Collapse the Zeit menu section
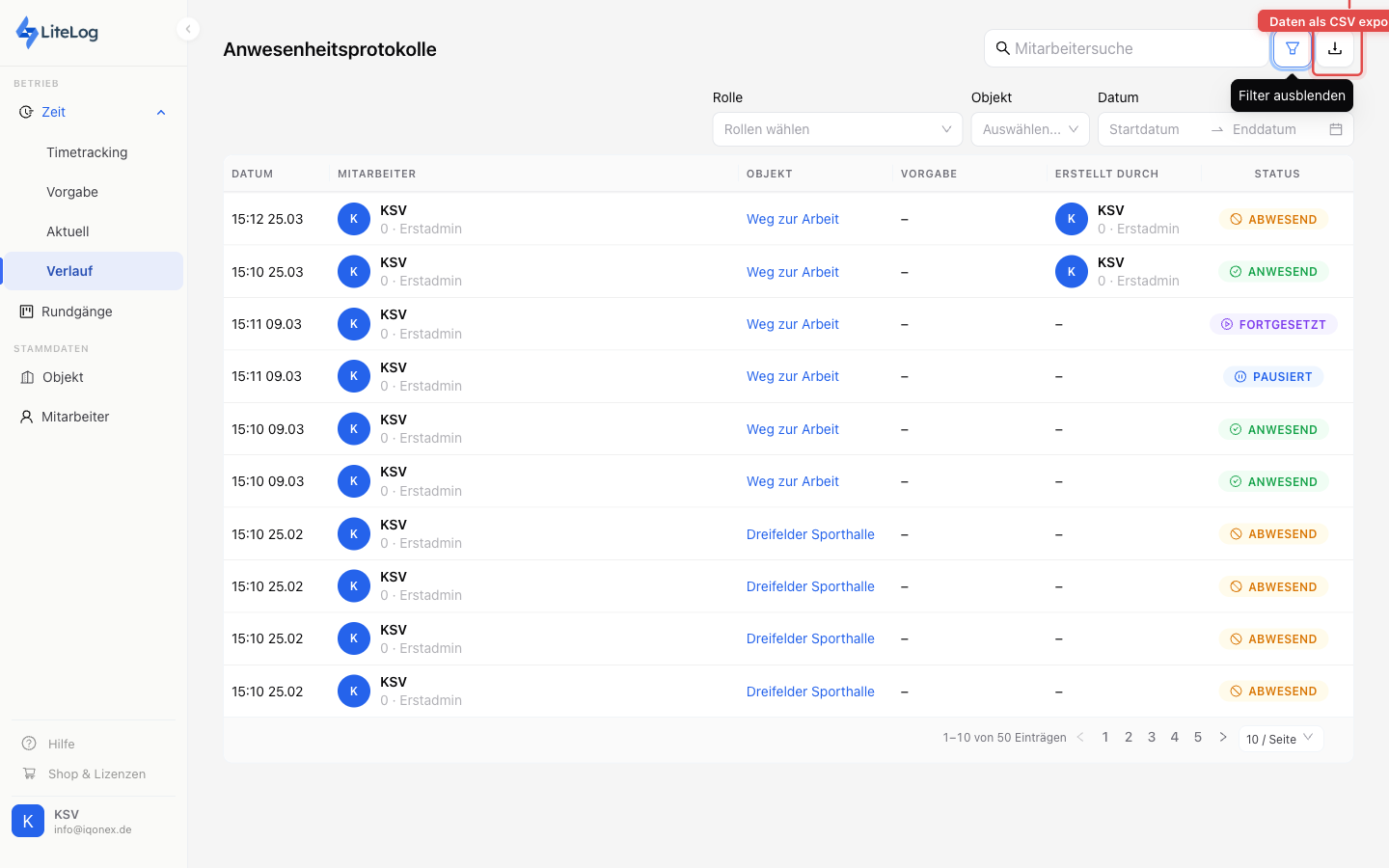The image size is (1389, 868). coord(161,113)
